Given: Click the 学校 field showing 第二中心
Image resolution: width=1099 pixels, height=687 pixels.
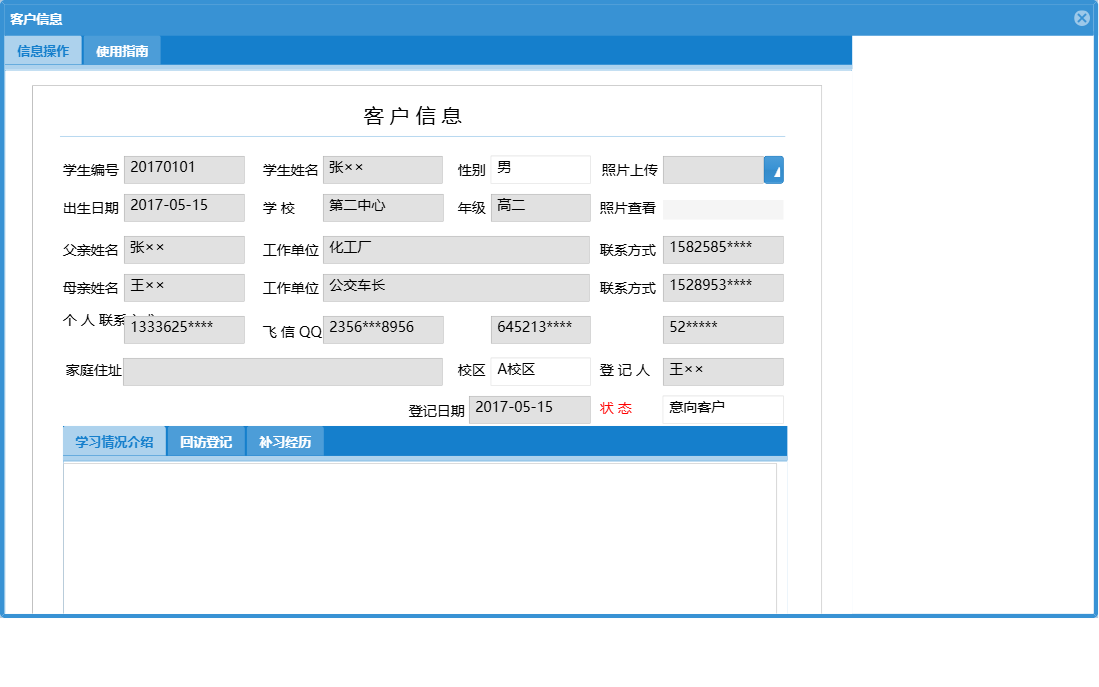Looking at the screenshot, I should click(382, 207).
